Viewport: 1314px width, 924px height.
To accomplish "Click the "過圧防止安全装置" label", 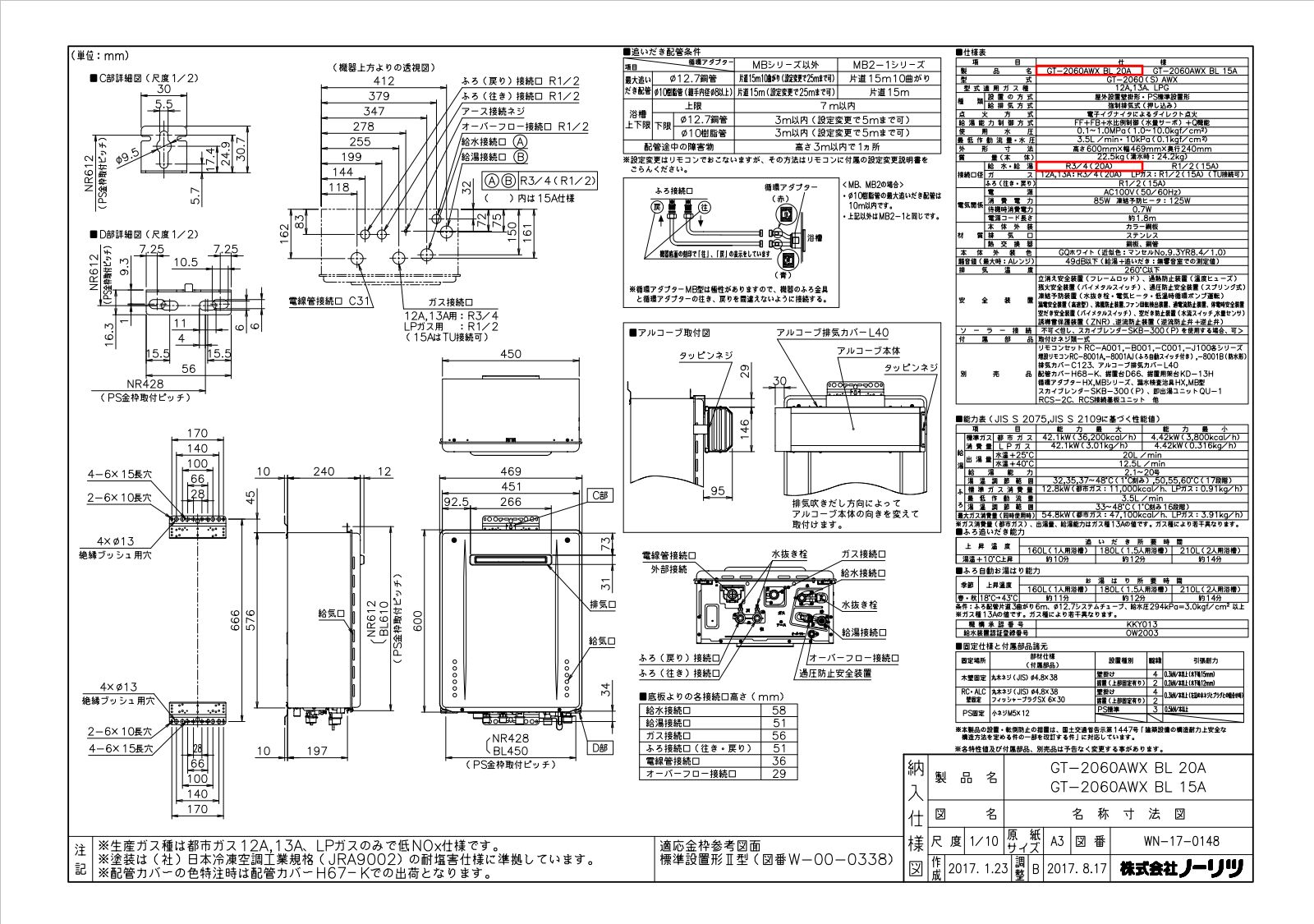I will click(834, 673).
